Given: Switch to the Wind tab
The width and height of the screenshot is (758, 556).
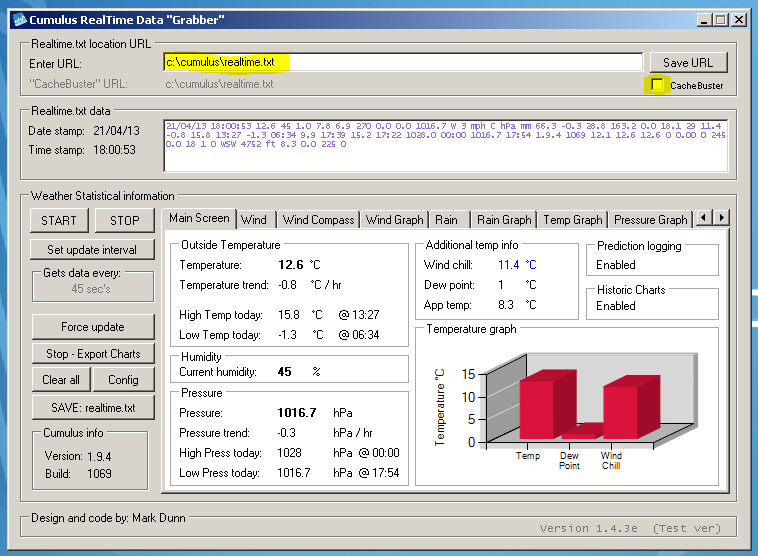Looking at the screenshot, I should [x=254, y=220].
